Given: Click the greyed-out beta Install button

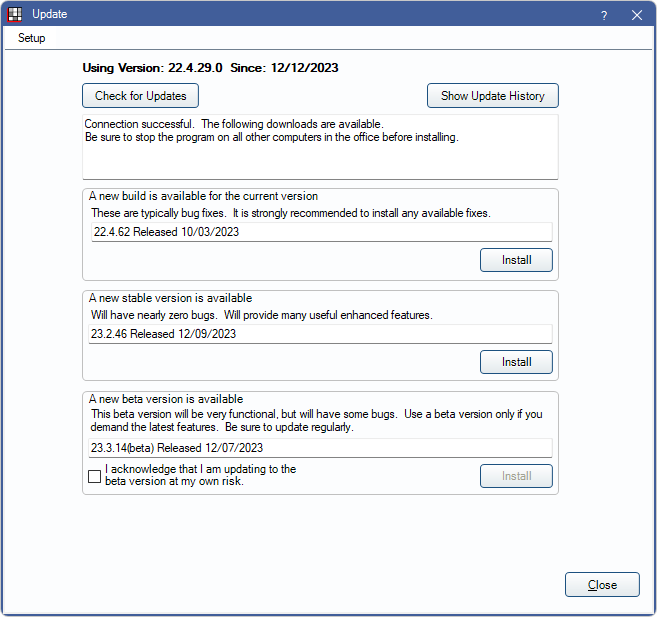Looking at the screenshot, I should point(516,476).
